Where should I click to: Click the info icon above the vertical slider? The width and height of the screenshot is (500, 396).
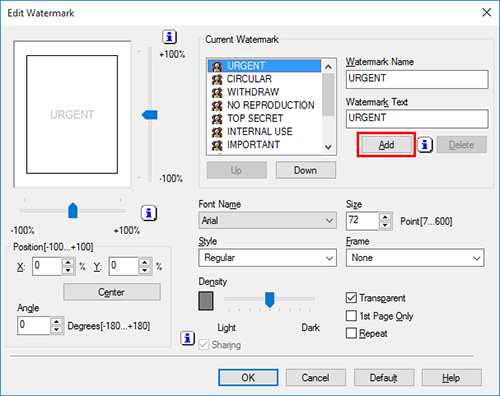click(169, 37)
